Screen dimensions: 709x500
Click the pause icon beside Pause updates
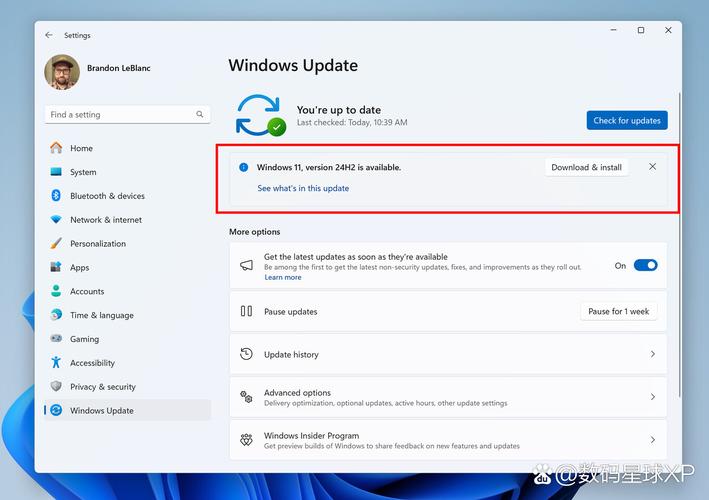[x=246, y=311]
